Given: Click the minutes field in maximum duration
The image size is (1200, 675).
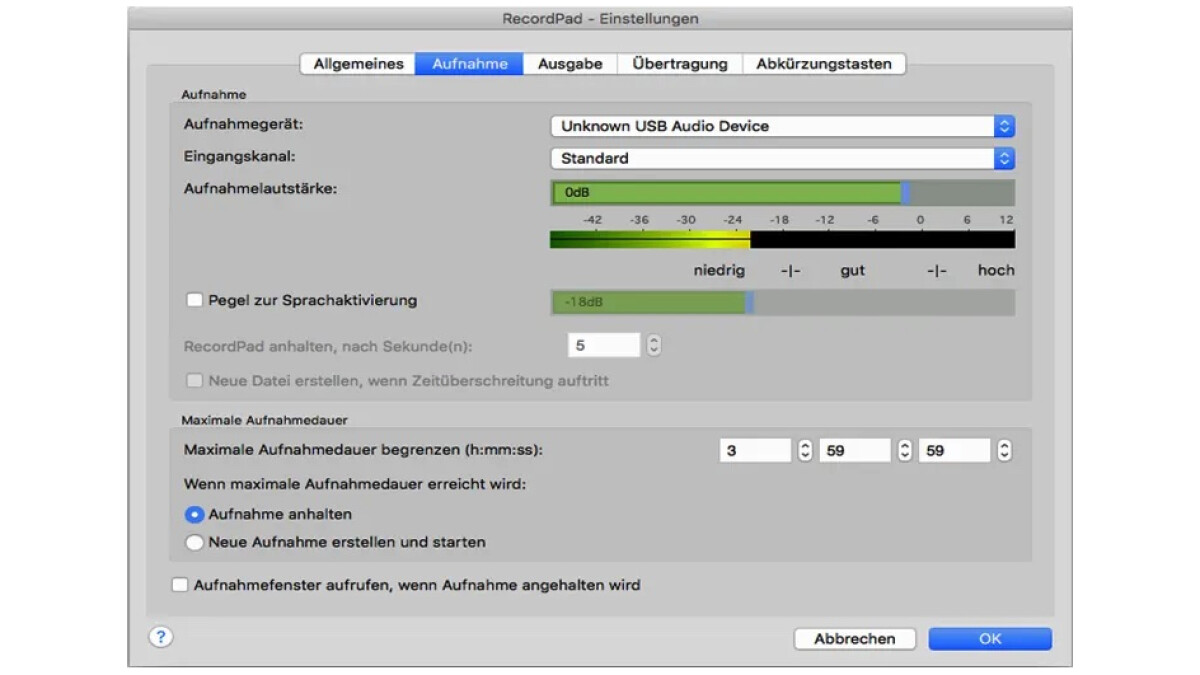Looking at the screenshot, I should pyautogui.click(x=855, y=451).
